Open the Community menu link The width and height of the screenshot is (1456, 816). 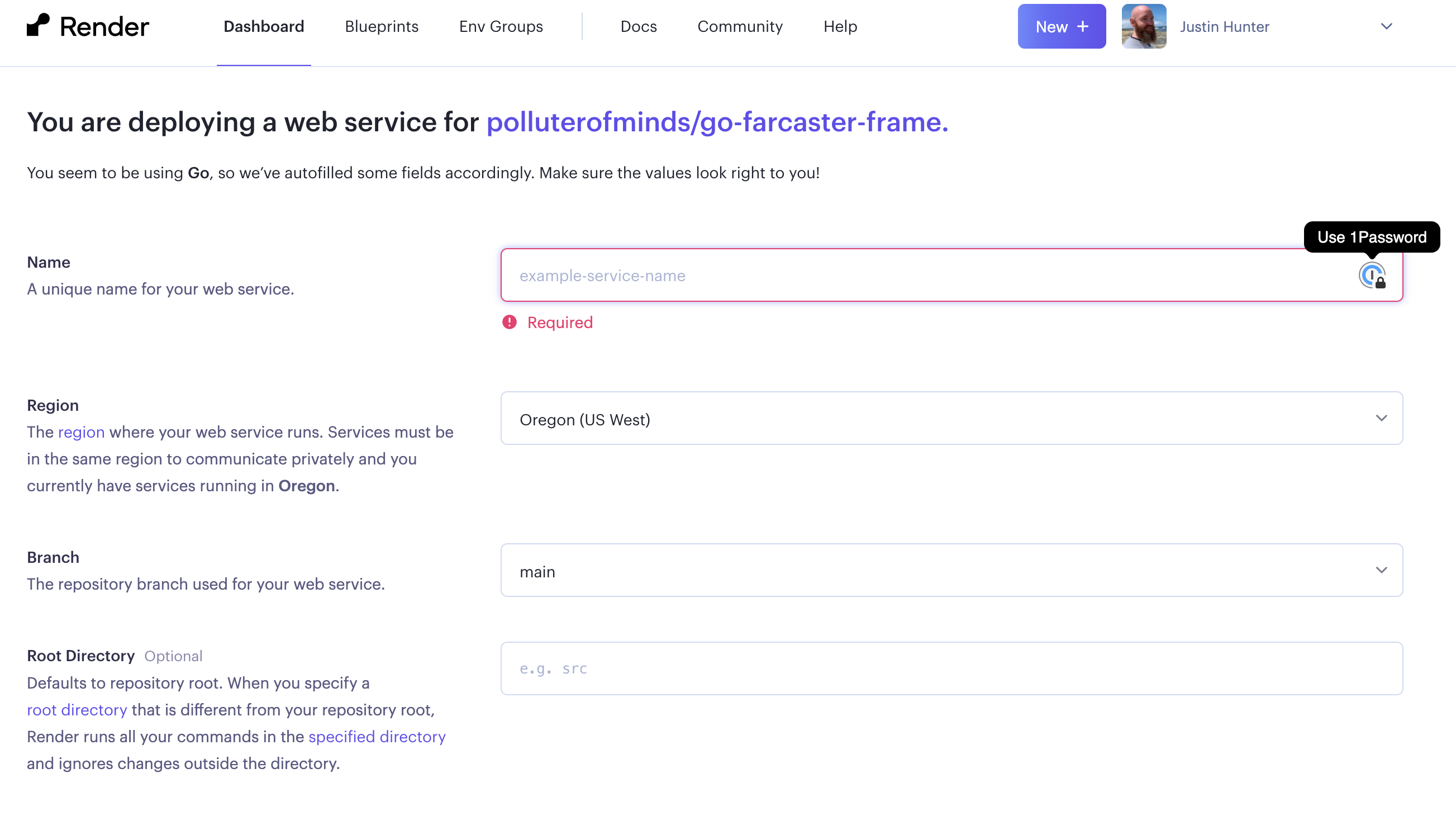739,26
